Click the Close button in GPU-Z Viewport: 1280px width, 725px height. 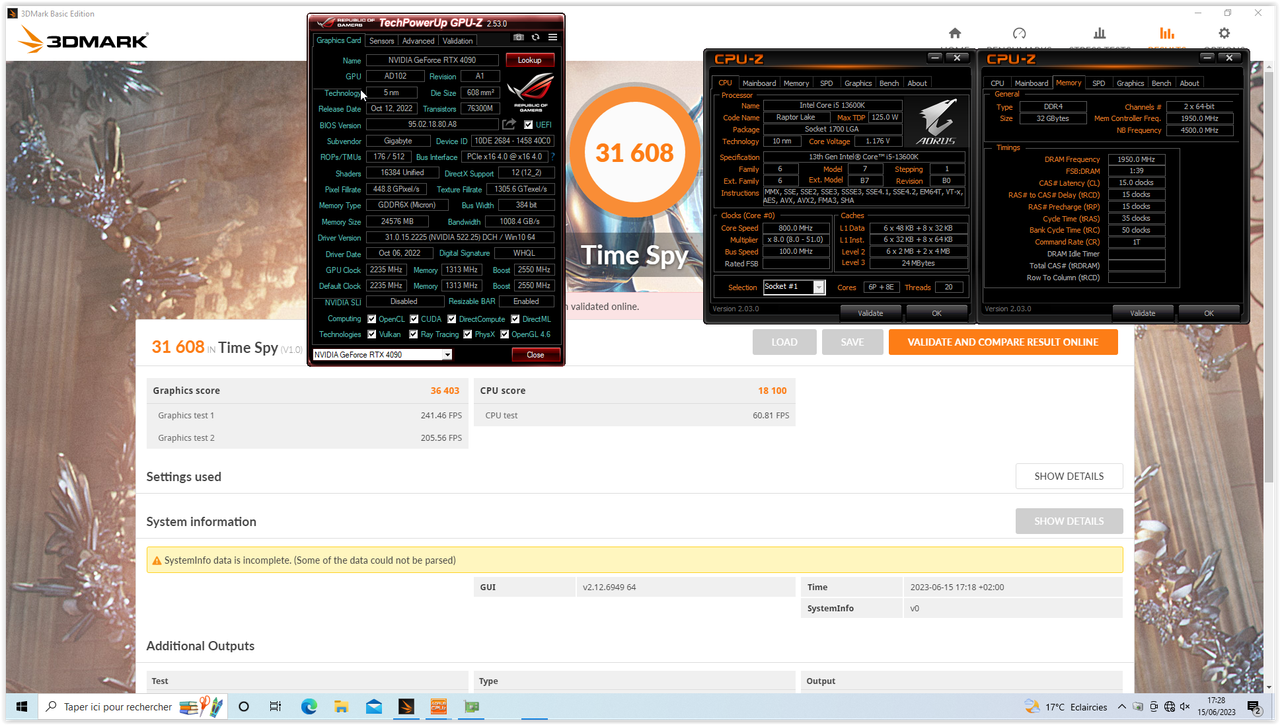[535, 355]
